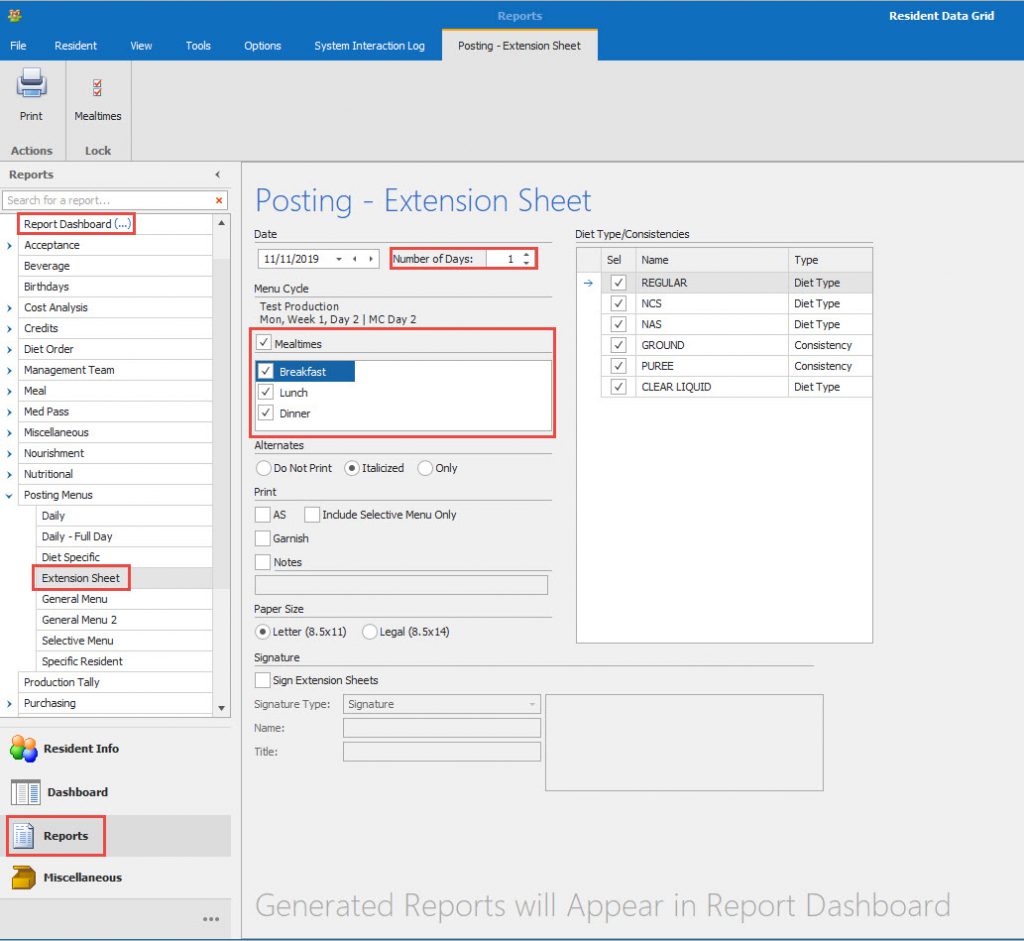Clear the report search with red X
1024x941 pixels.
click(220, 200)
